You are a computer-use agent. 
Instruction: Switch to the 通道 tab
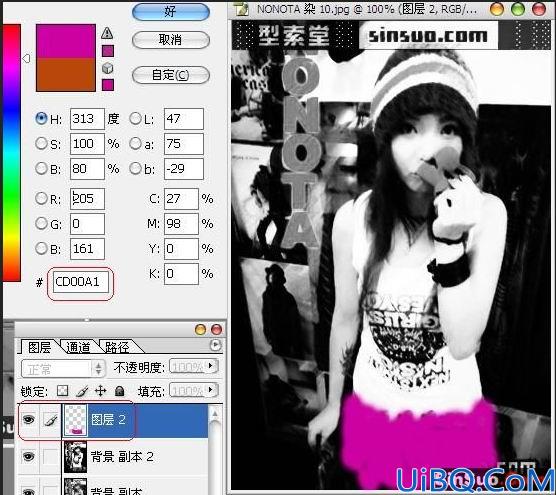[x=78, y=347]
